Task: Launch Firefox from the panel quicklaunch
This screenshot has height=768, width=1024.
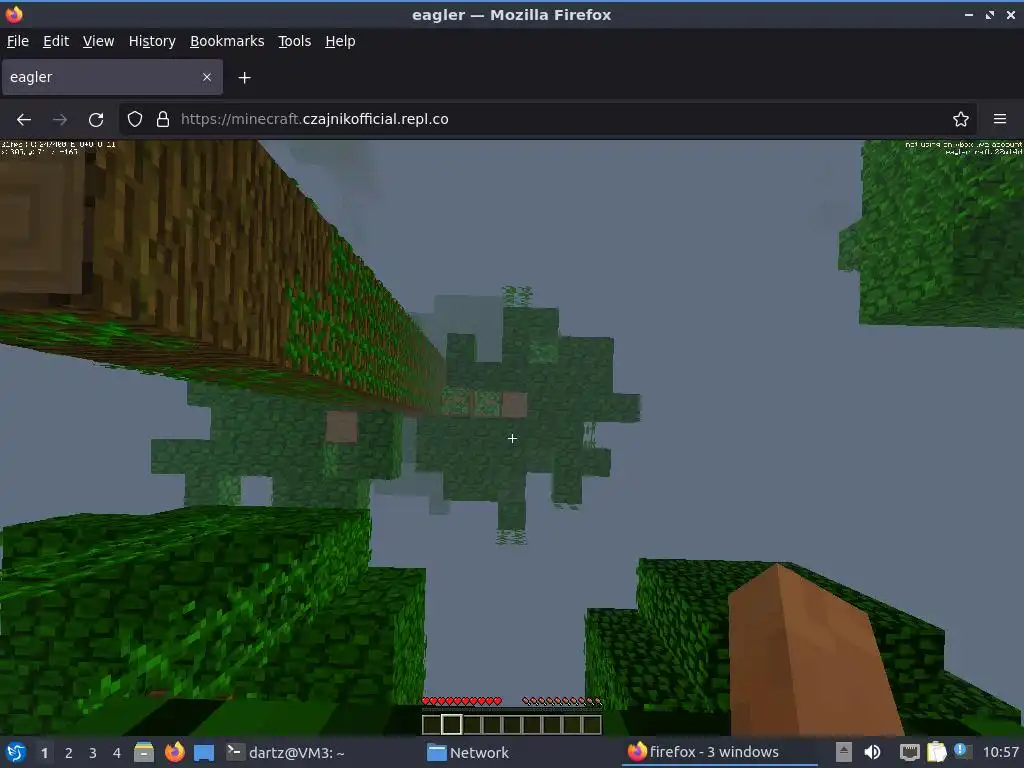Action: click(174, 752)
